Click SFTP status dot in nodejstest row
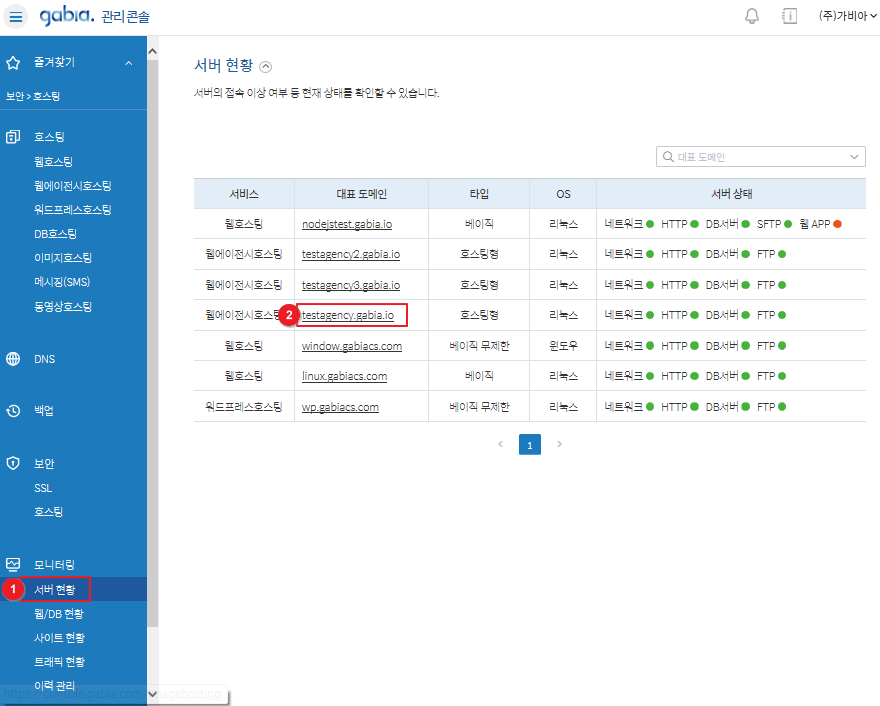 [788, 224]
